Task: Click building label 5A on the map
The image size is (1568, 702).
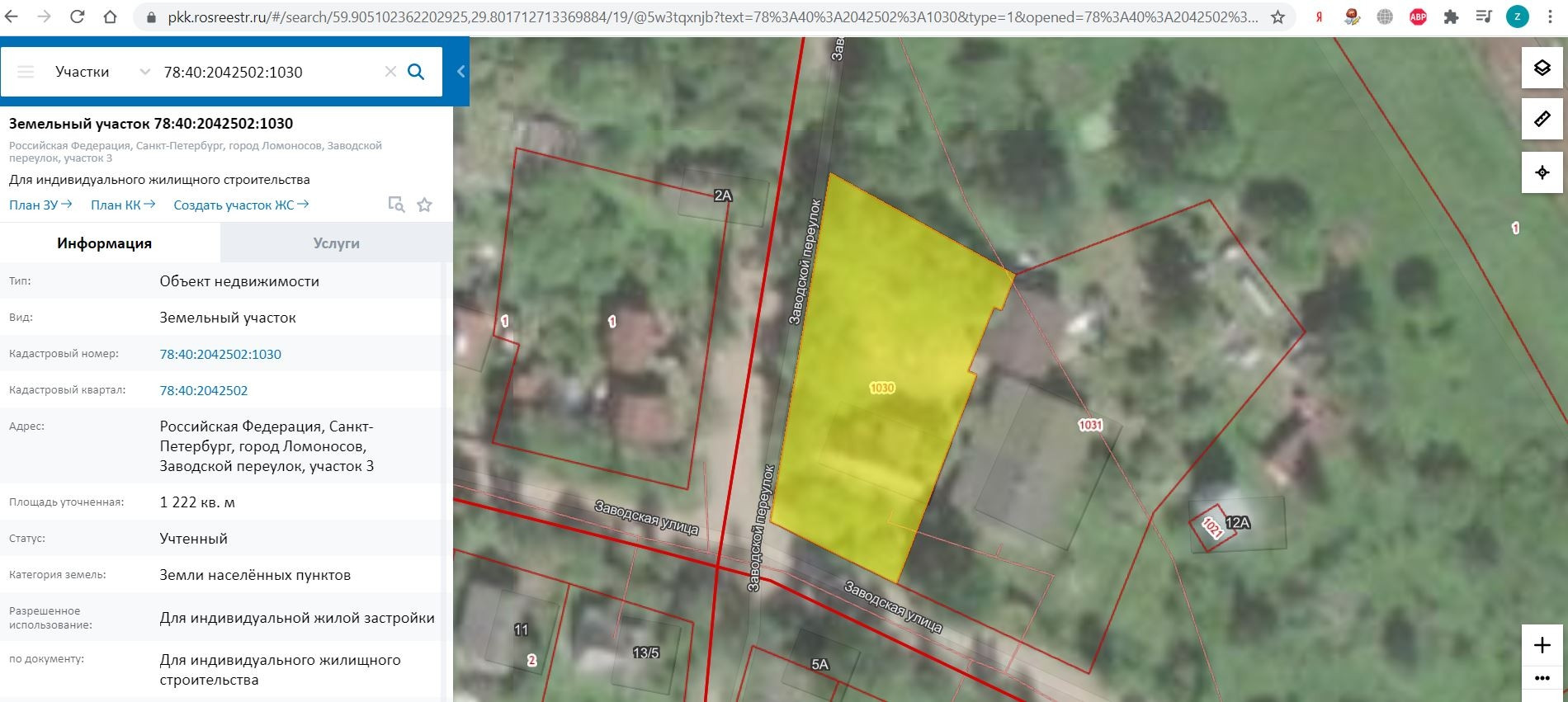Action: click(x=819, y=664)
